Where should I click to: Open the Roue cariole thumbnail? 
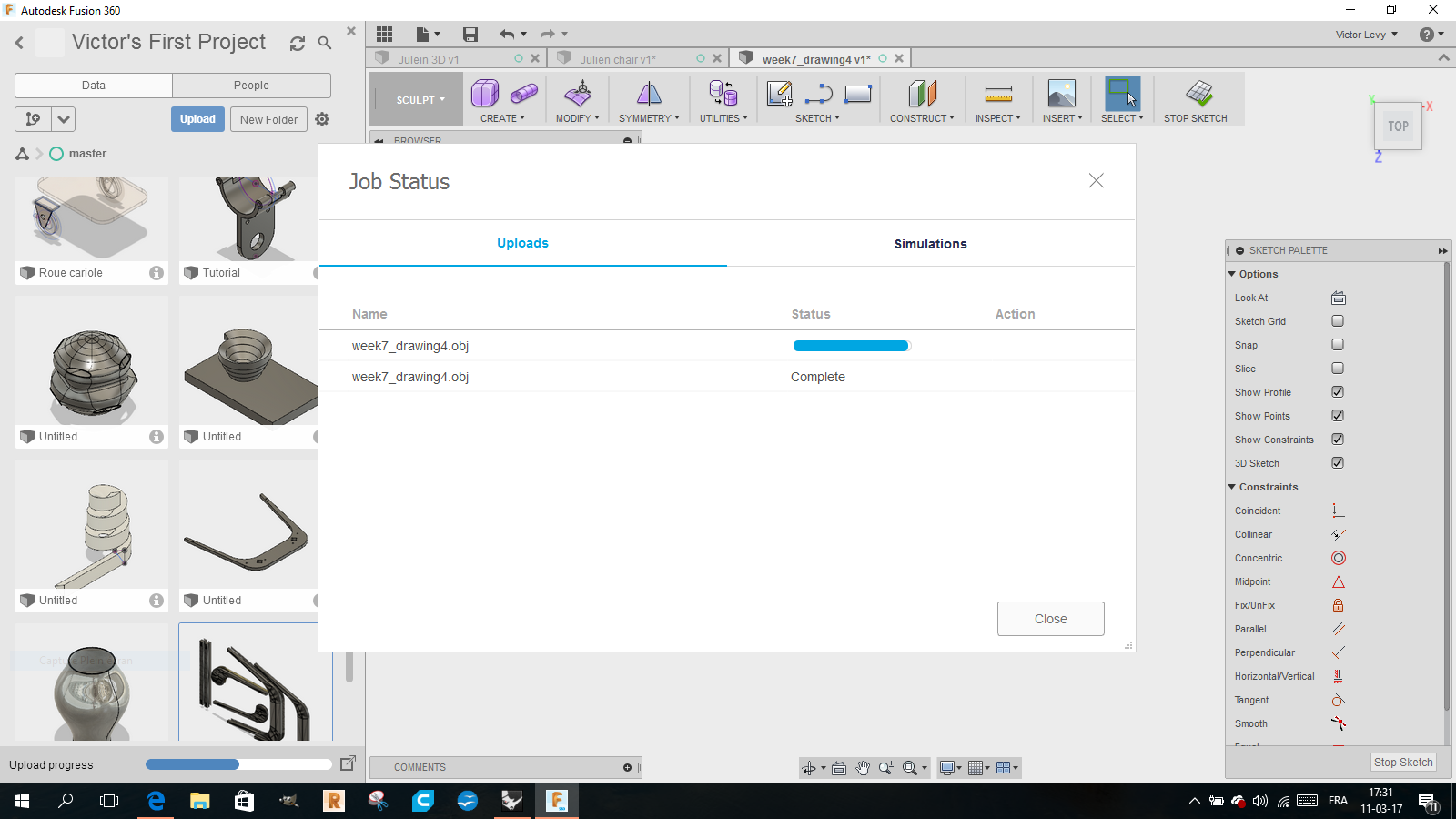tap(92, 218)
